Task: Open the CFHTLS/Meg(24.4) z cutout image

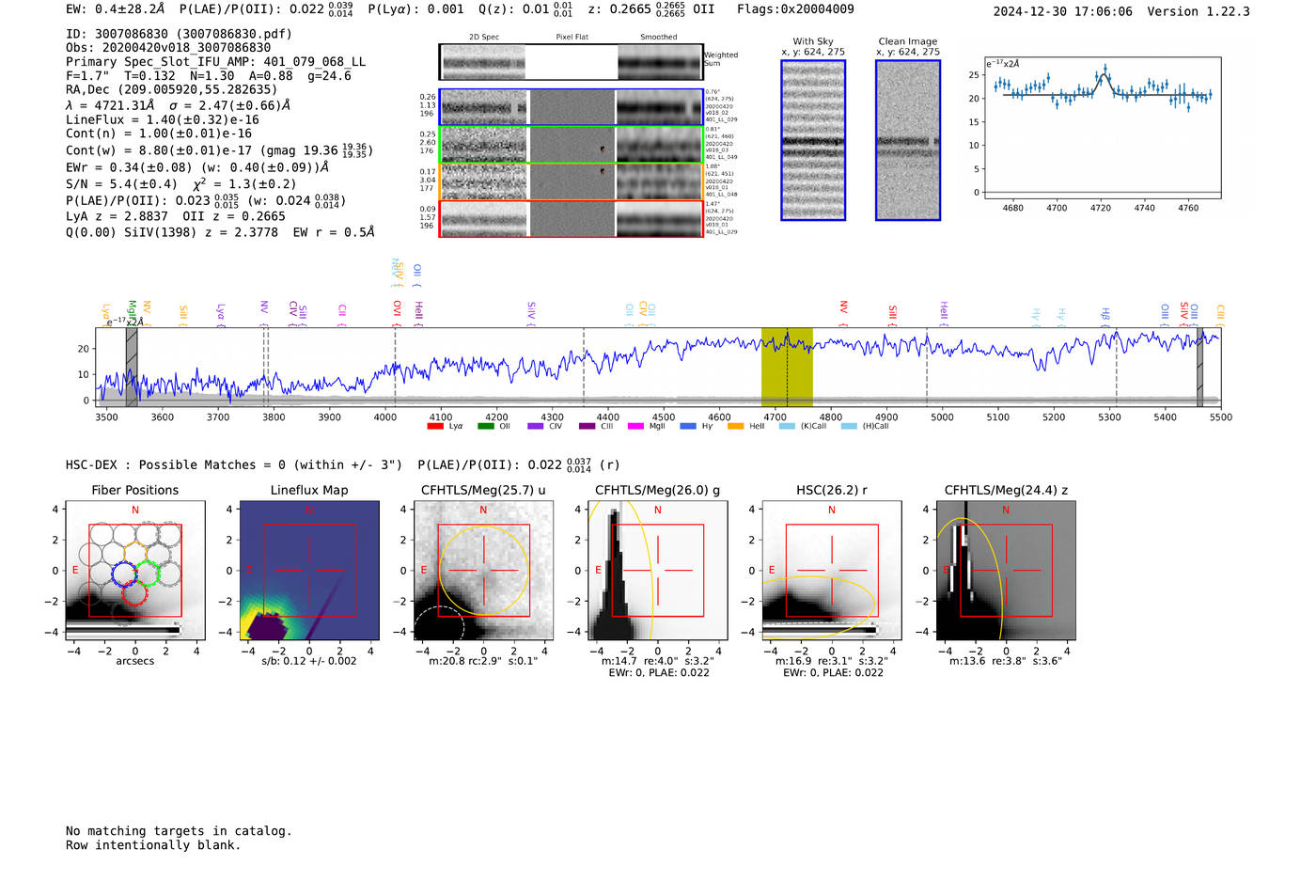Action: pos(1006,571)
